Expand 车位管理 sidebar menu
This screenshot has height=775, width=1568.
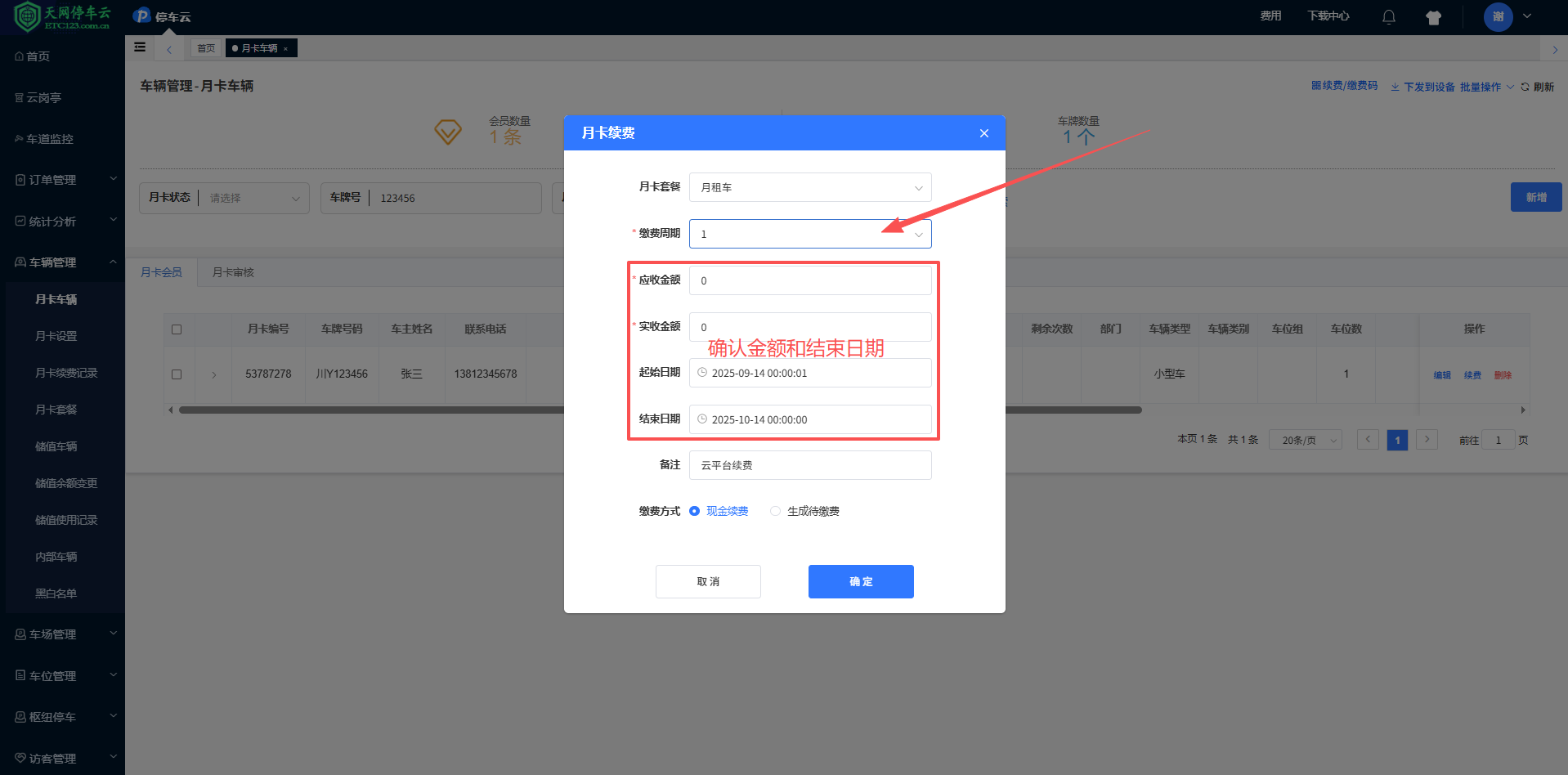point(62,676)
